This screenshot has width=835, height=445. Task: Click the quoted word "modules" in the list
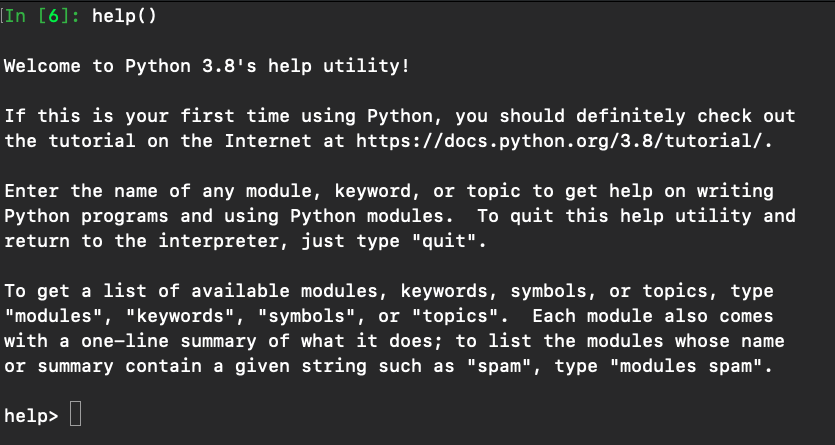coord(48,316)
